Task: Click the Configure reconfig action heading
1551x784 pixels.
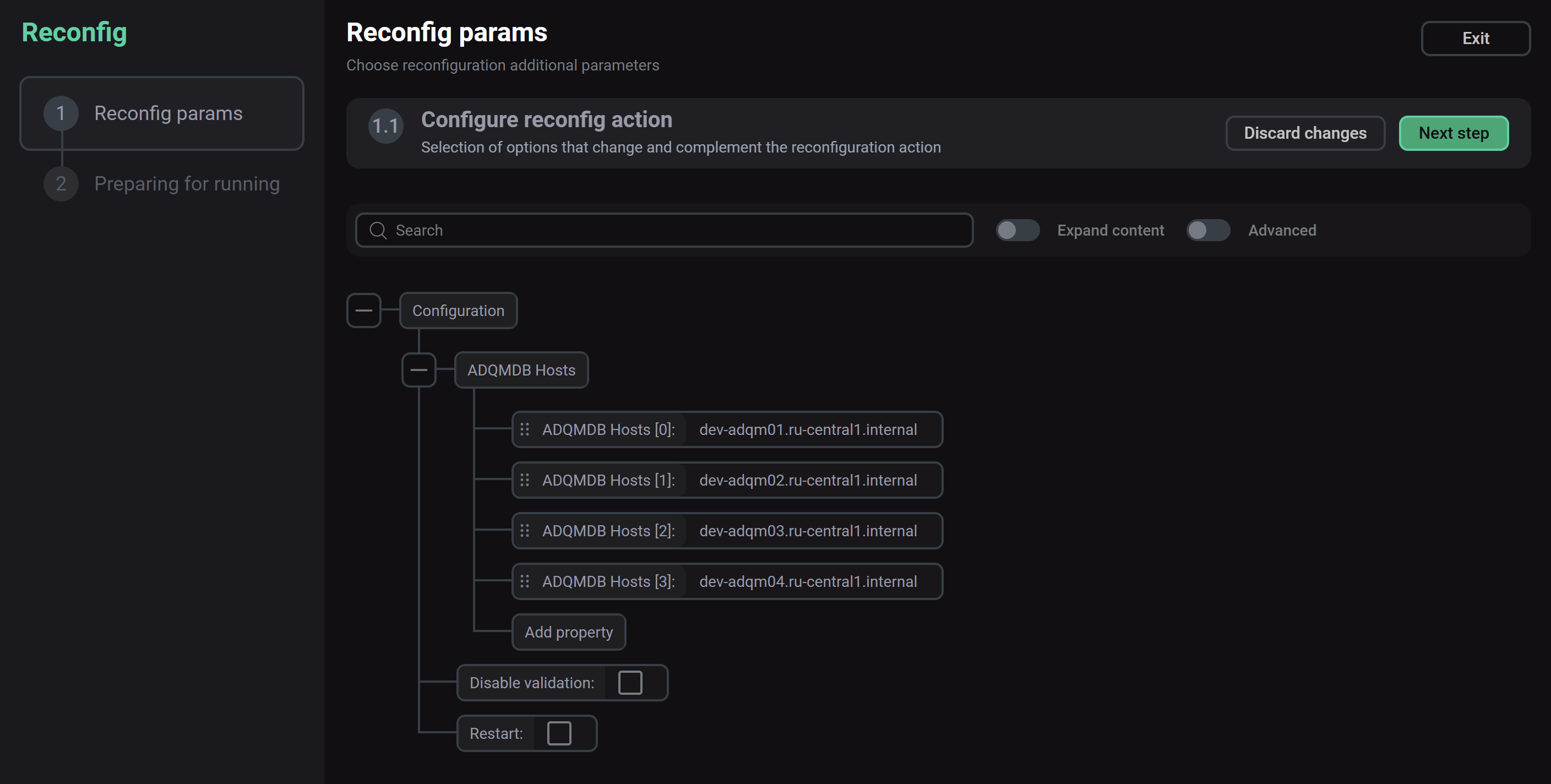Action: [546, 119]
